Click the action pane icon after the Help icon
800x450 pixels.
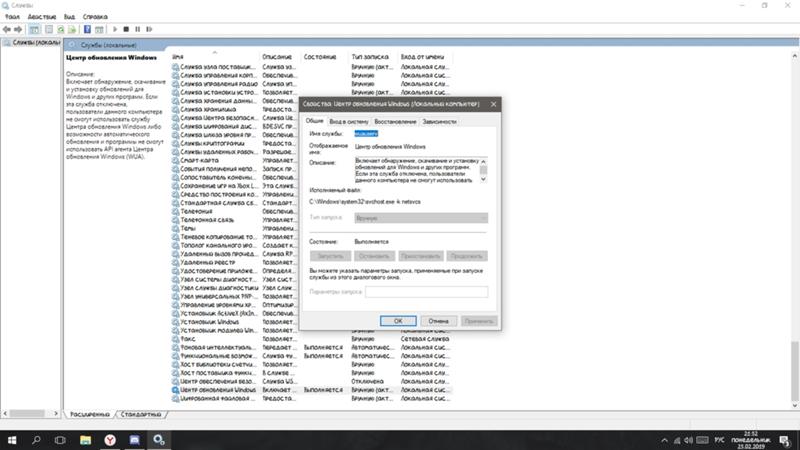click(x=99, y=30)
